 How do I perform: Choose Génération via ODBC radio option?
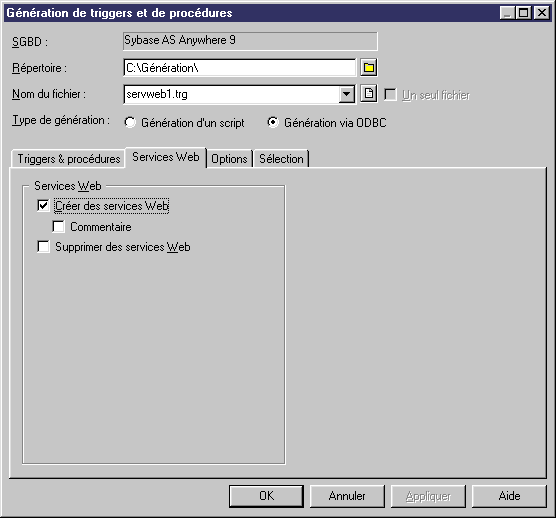click(x=273, y=123)
